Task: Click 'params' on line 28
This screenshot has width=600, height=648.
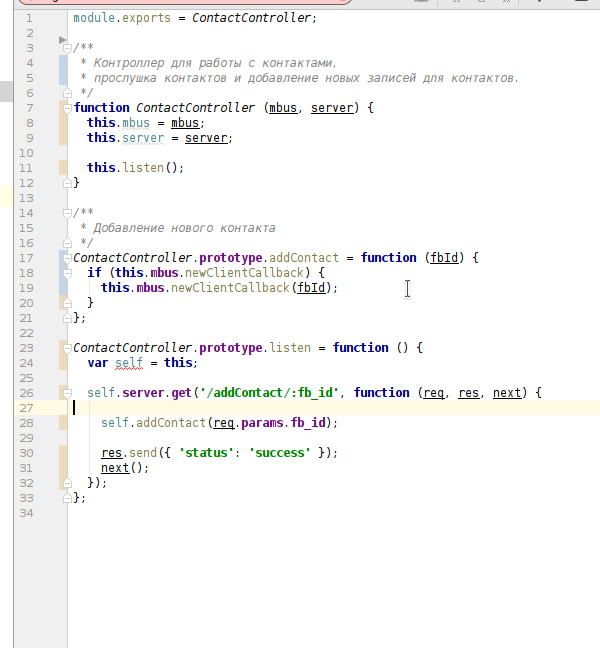Action: click(x=262, y=423)
